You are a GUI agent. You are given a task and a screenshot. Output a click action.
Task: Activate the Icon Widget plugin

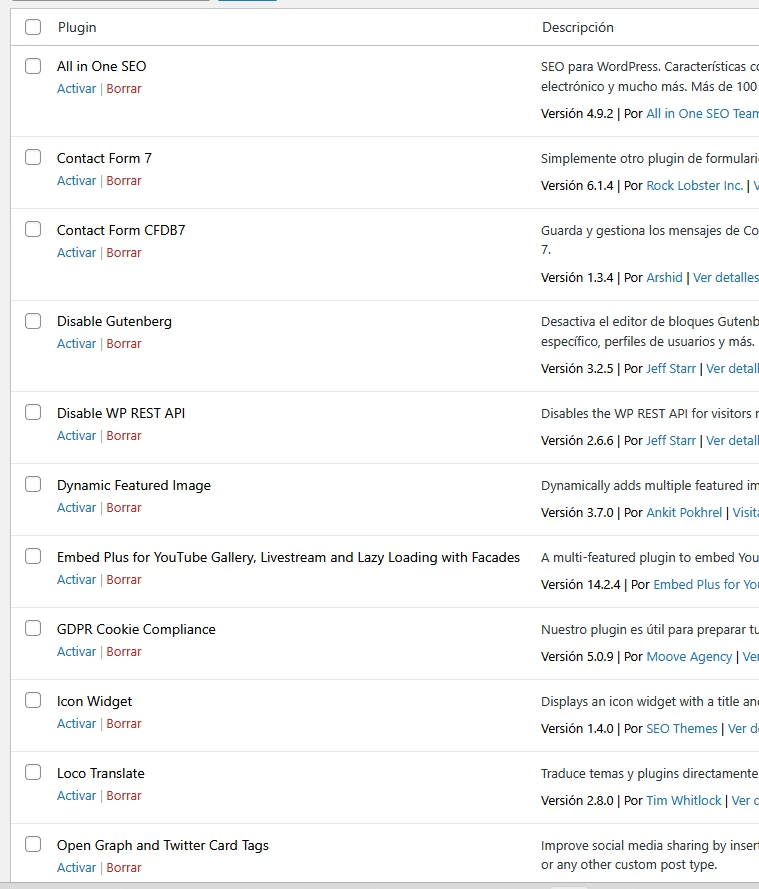tap(77, 723)
